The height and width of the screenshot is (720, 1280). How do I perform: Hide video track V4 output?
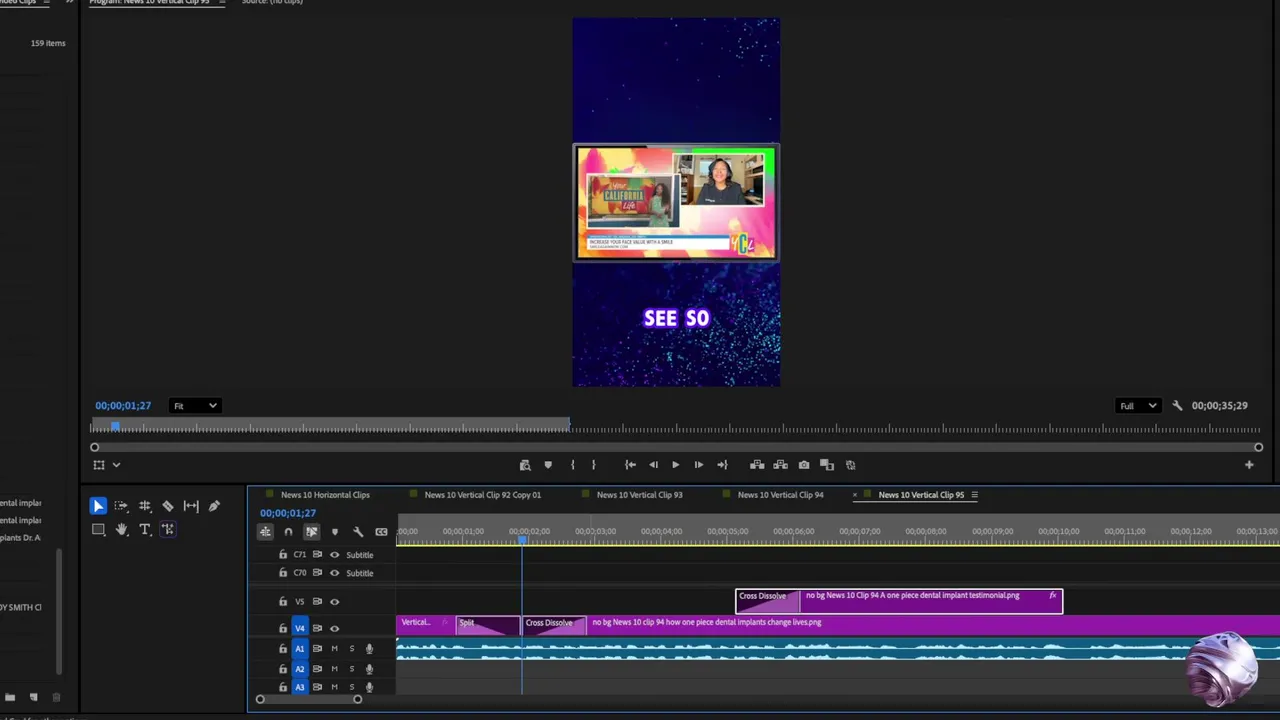point(335,629)
